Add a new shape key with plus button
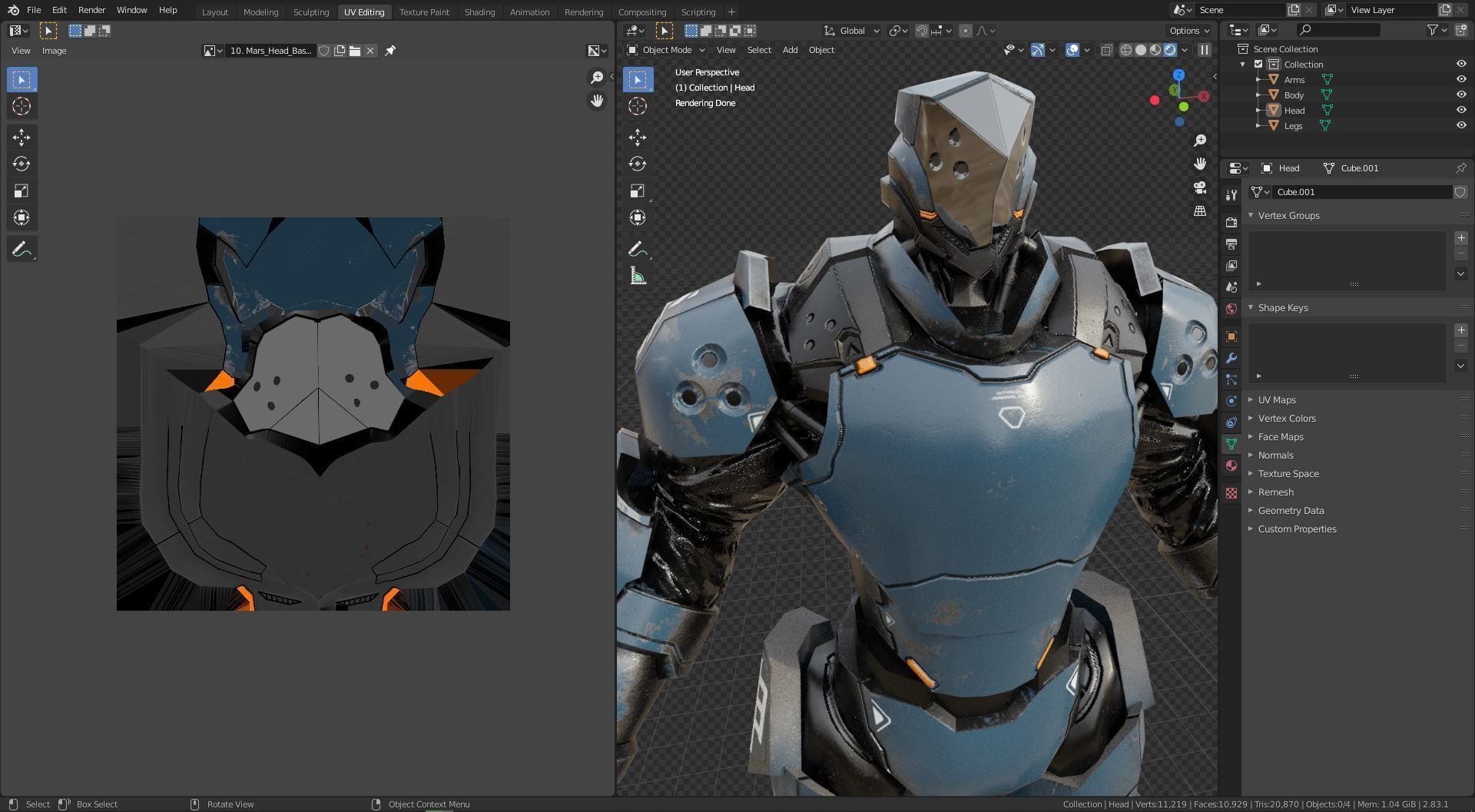1475x812 pixels. coord(1460,330)
